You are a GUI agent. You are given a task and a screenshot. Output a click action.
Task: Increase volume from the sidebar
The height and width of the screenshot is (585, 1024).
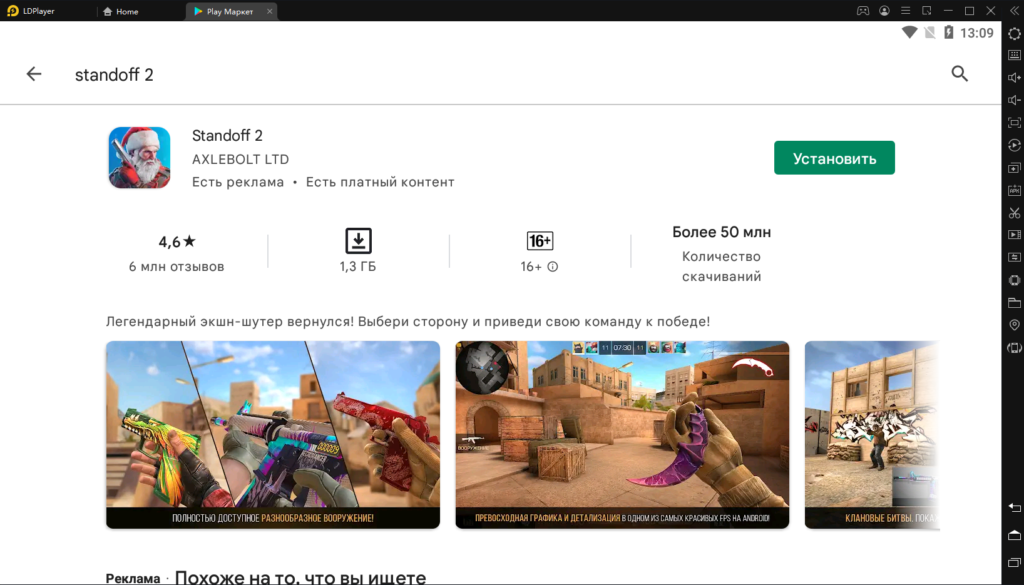click(x=1014, y=78)
